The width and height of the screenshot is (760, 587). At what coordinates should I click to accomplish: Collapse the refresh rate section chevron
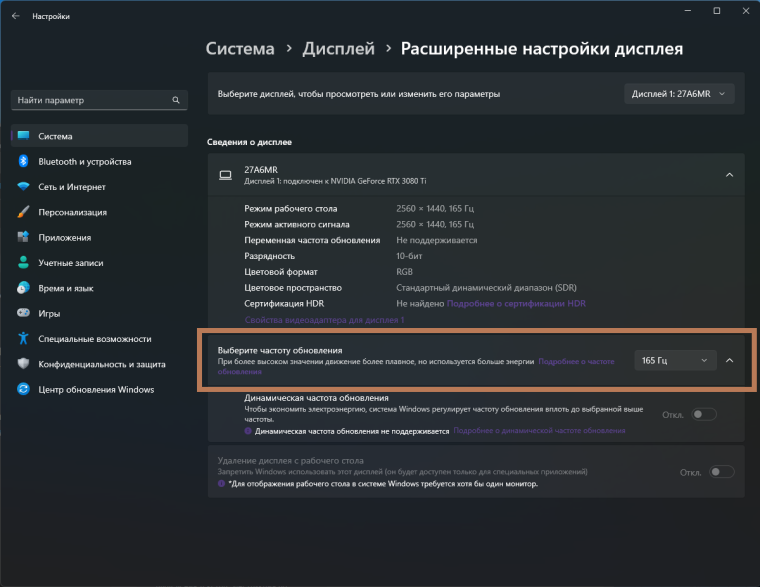pyautogui.click(x=729, y=360)
